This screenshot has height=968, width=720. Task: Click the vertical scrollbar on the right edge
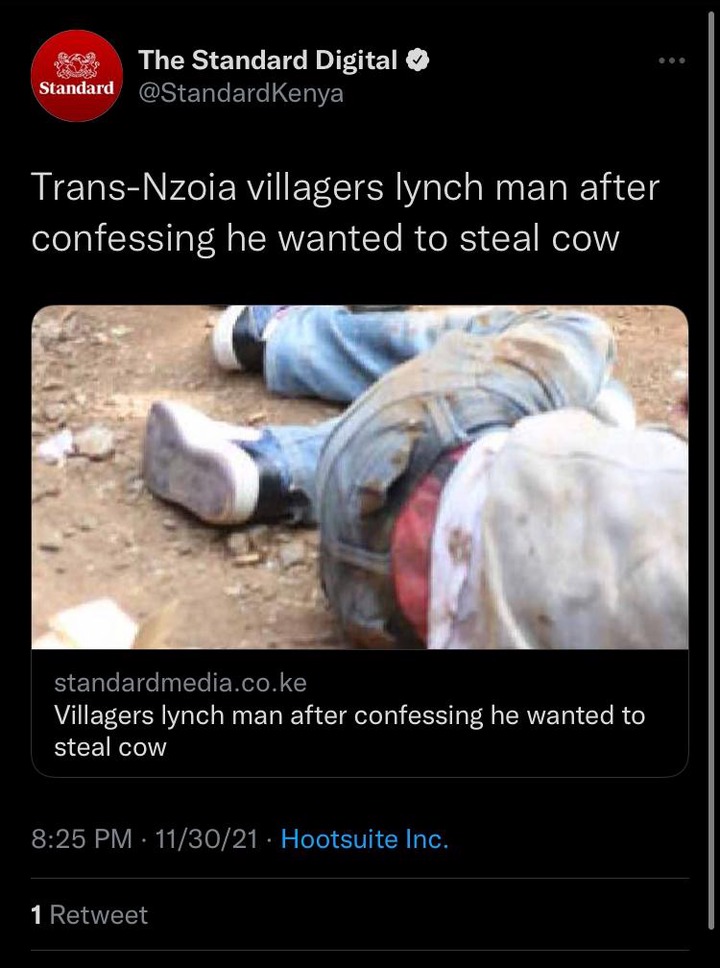(711, 469)
